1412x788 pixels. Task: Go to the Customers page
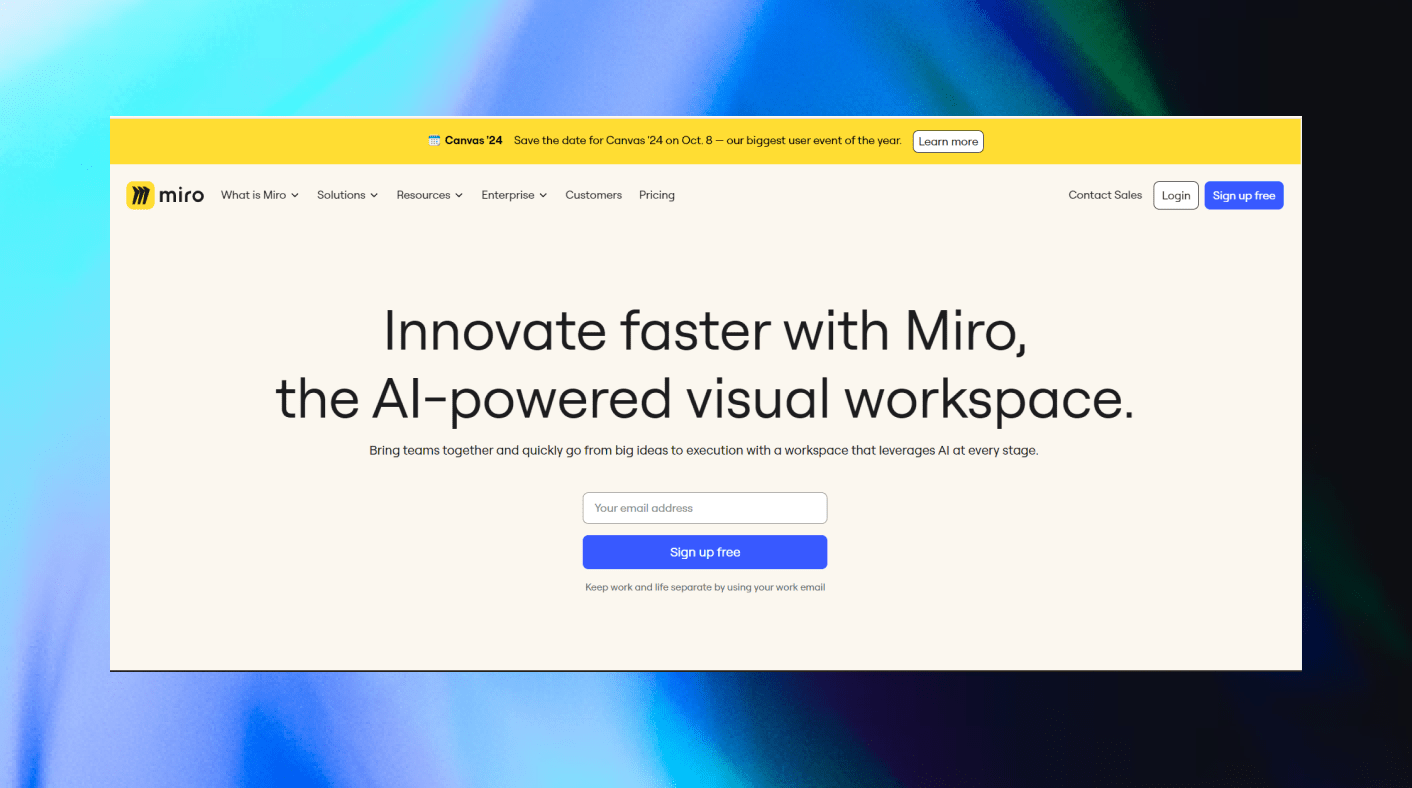click(x=593, y=195)
